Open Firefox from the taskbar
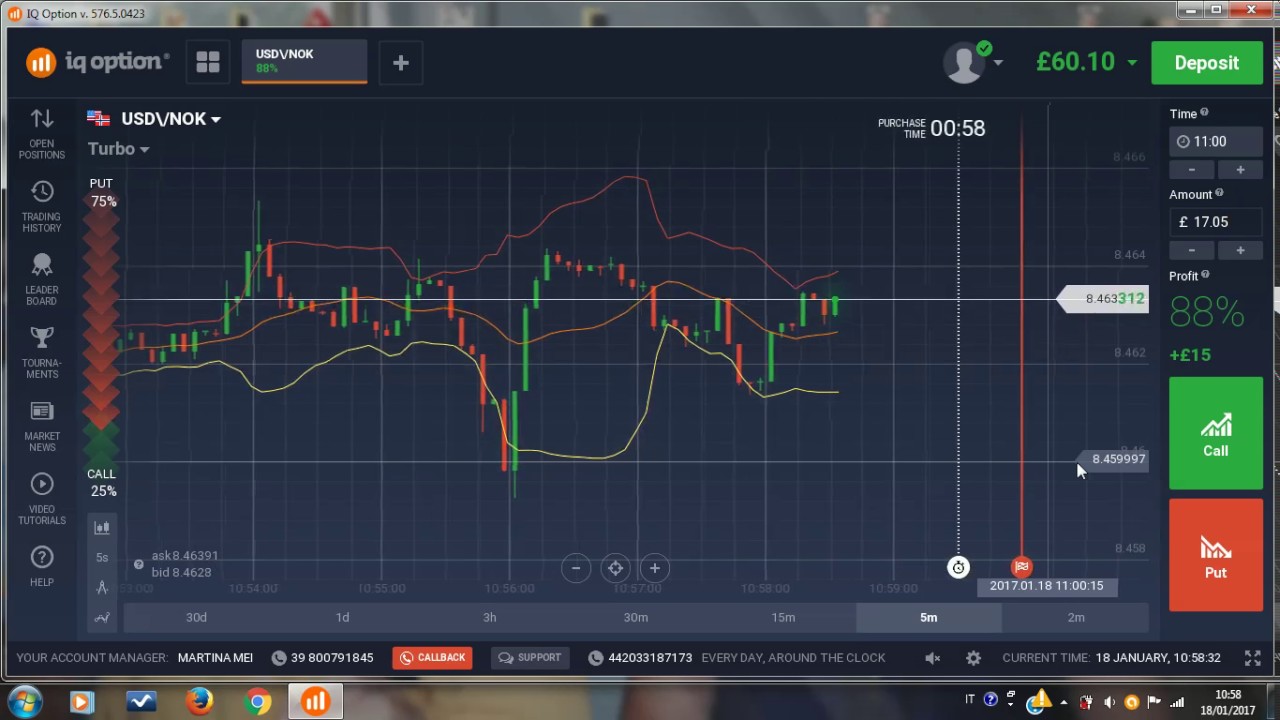Image resolution: width=1280 pixels, height=720 pixels. point(200,702)
